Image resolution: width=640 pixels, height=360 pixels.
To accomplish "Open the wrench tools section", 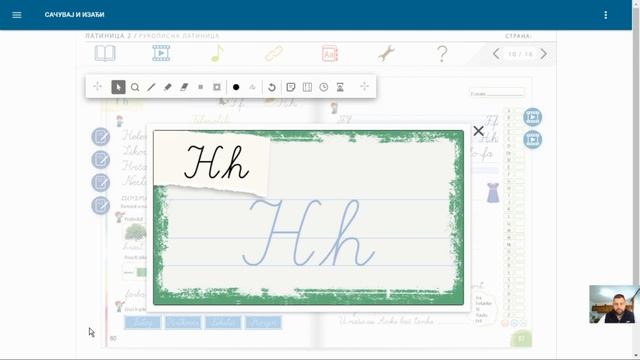I will coord(386,53).
